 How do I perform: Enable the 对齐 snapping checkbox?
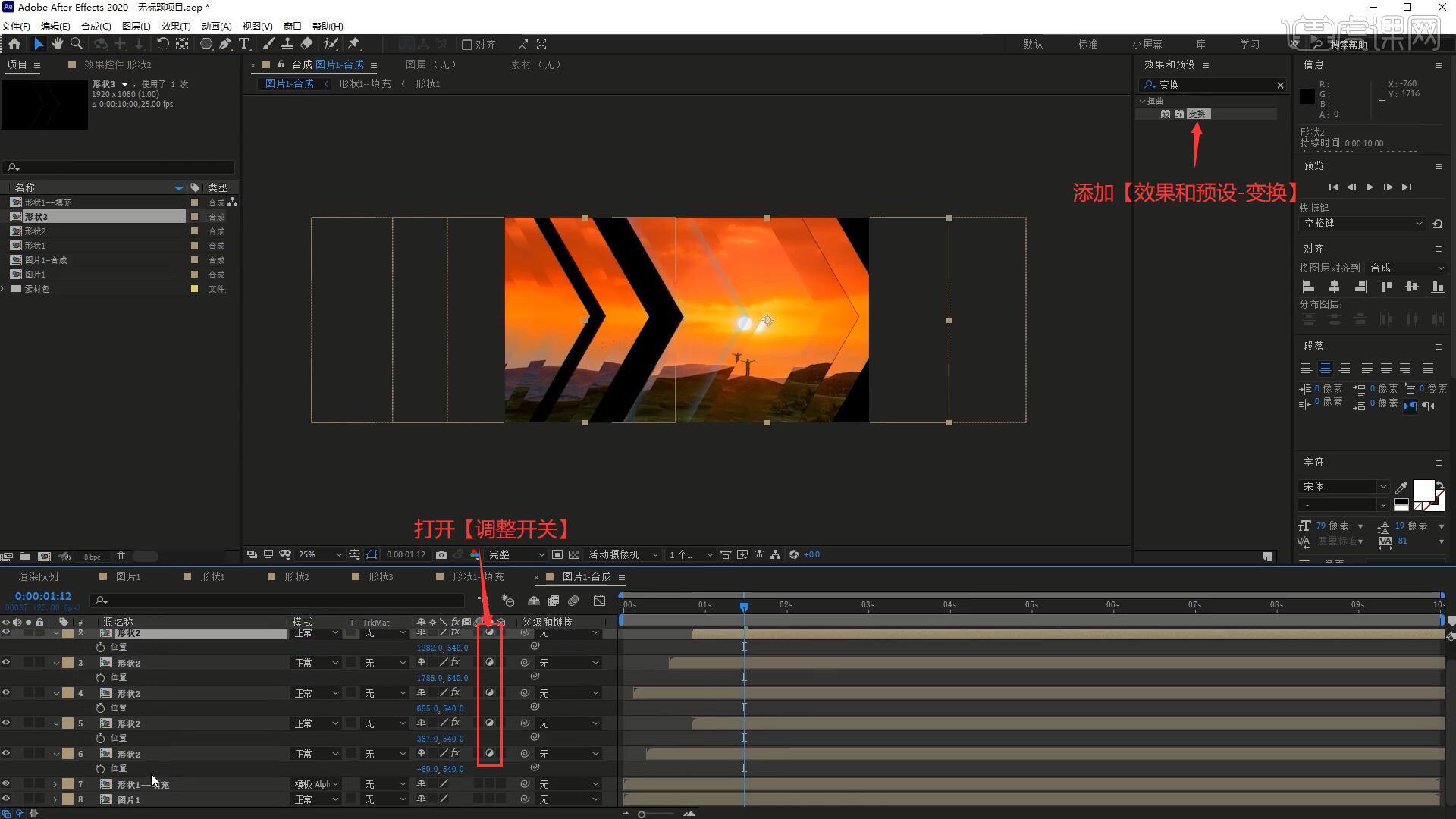click(467, 45)
